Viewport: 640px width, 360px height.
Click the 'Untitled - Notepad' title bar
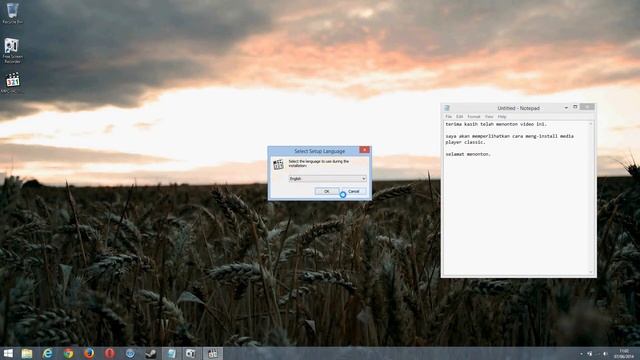pyautogui.click(x=518, y=108)
